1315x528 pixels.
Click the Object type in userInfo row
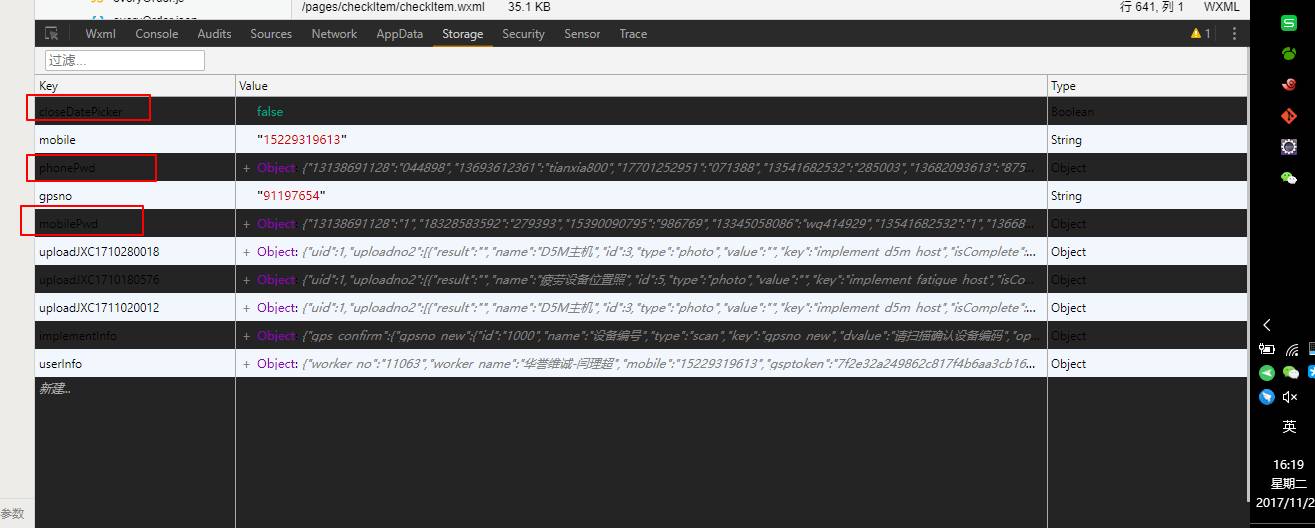(1069, 364)
